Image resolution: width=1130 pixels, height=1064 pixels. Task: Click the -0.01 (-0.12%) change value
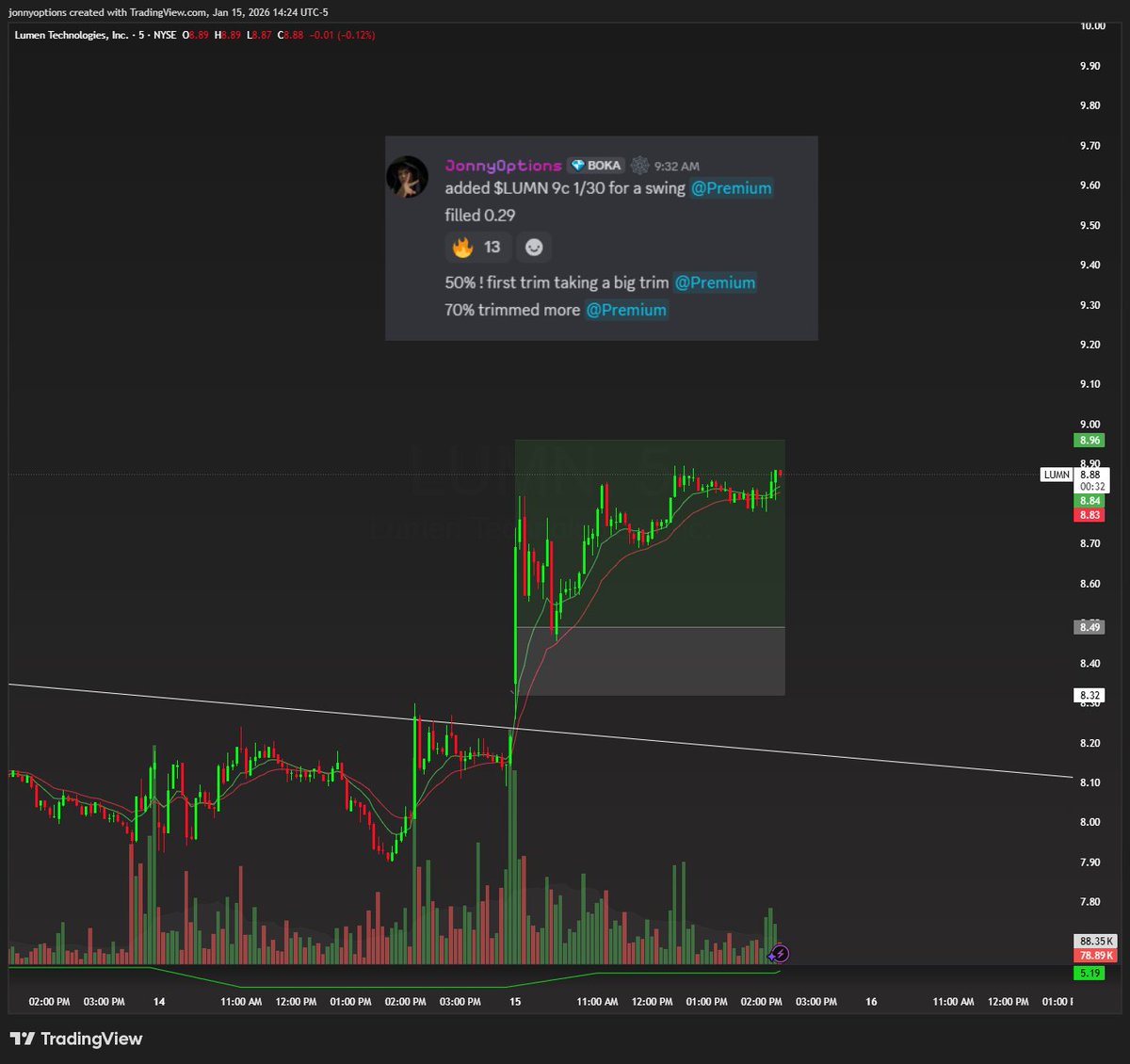pyautogui.click(x=342, y=35)
